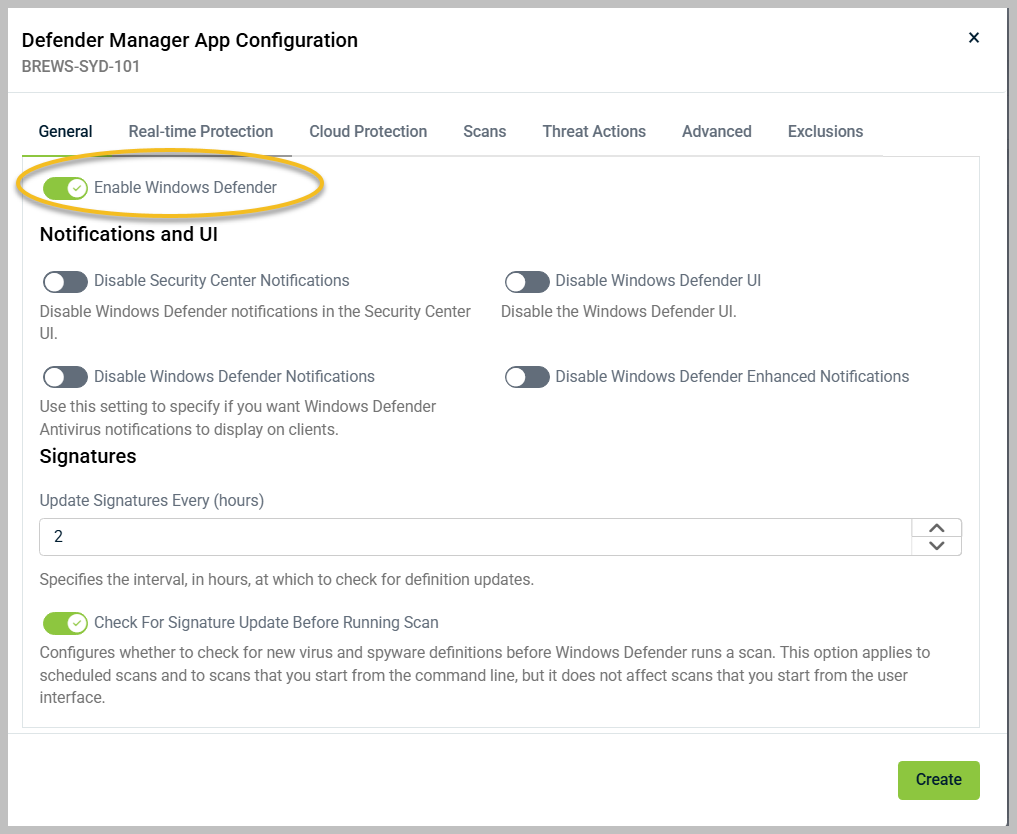The image size is (1017, 834).
Task: Close the Defender Manager App Configuration dialog
Action: (x=973, y=37)
